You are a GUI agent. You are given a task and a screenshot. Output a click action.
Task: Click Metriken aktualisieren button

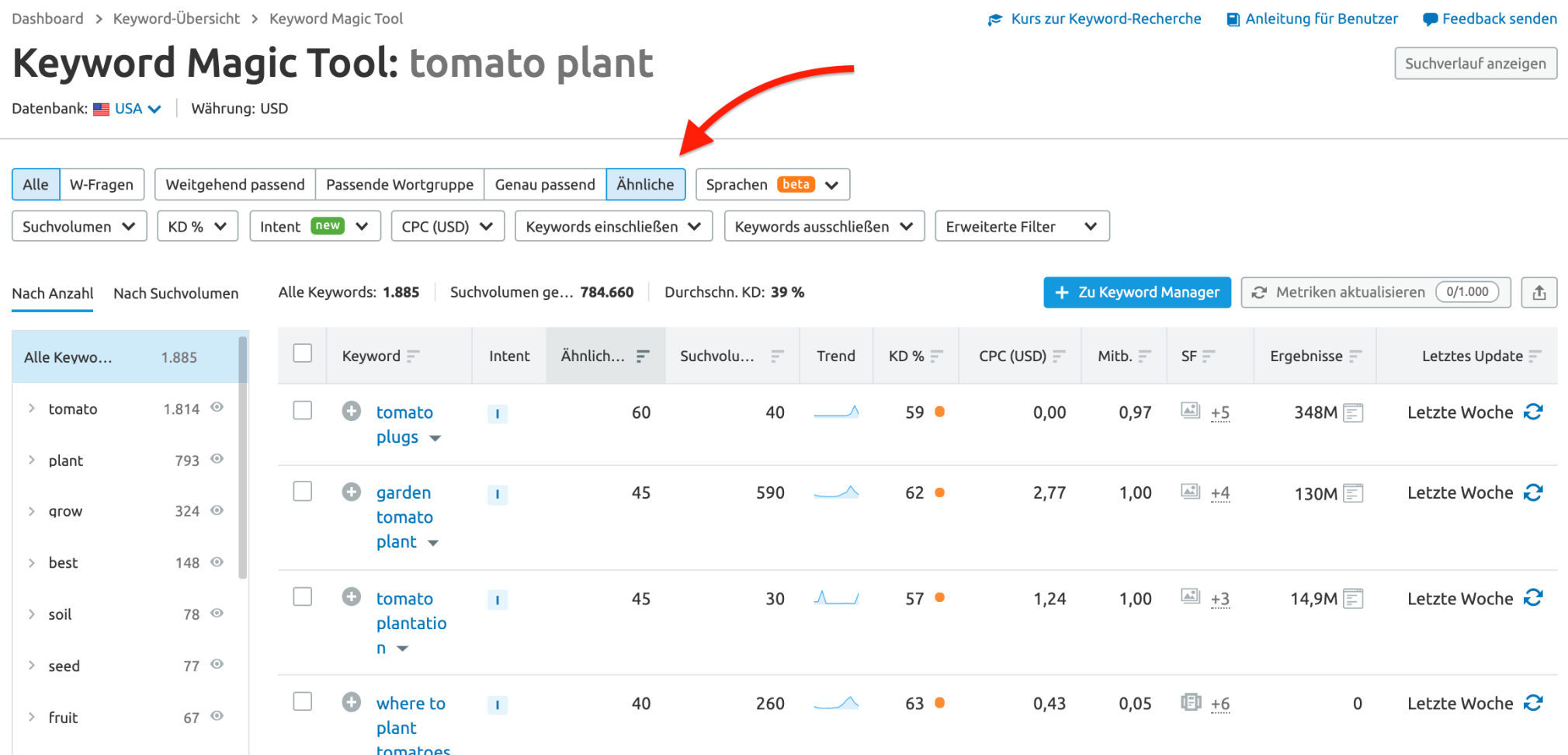tap(1375, 292)
